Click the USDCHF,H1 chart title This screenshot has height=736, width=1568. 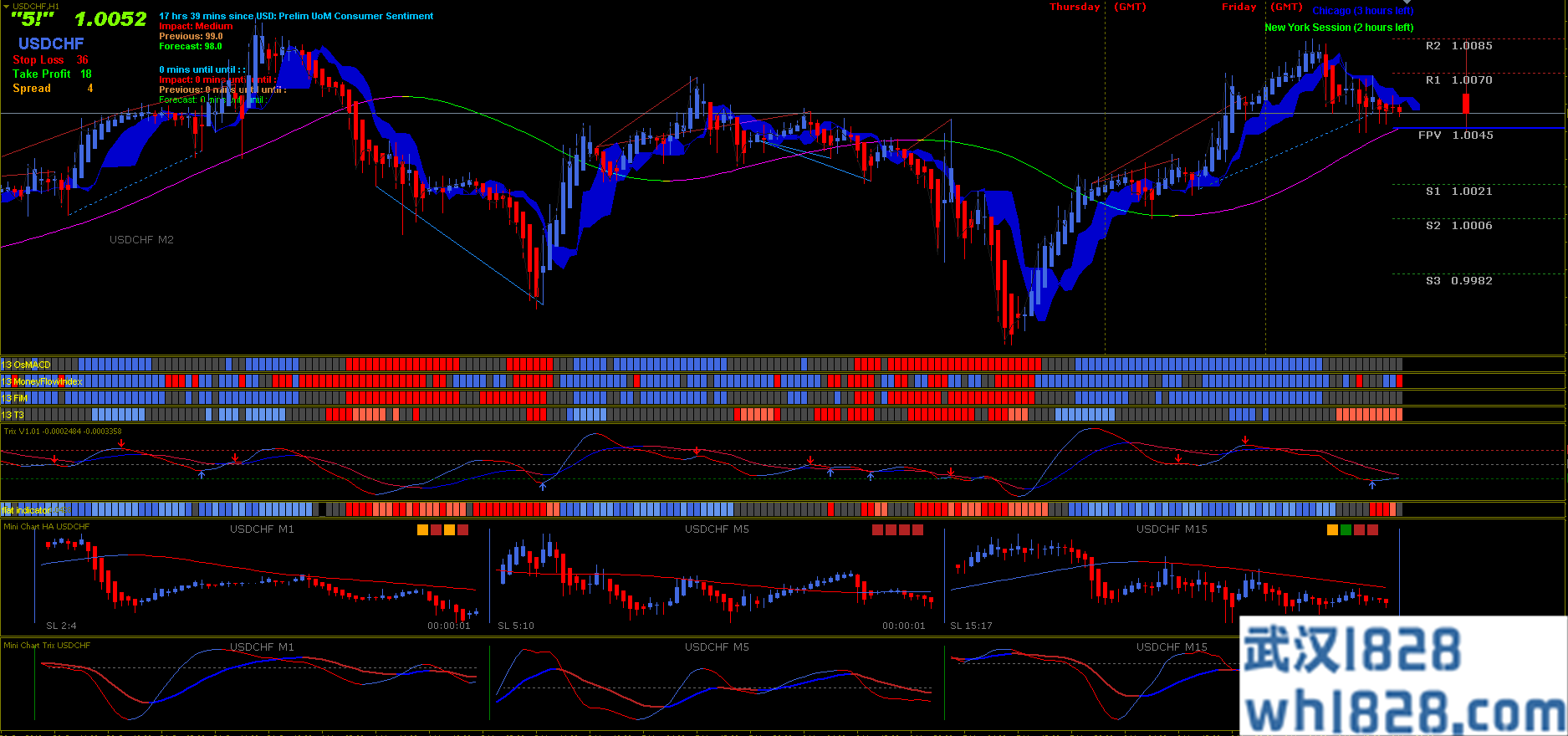tap(36, 6)
